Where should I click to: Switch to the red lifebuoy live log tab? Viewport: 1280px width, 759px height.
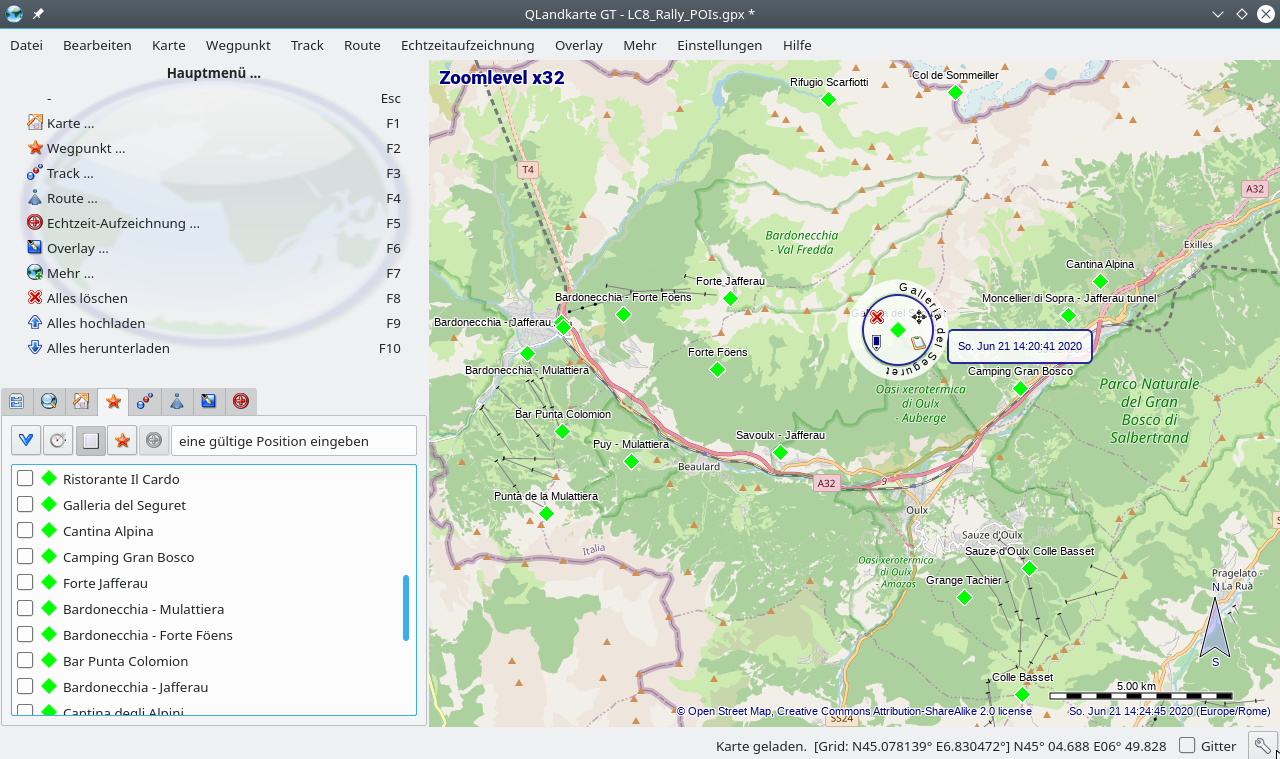tap(240, 401)
